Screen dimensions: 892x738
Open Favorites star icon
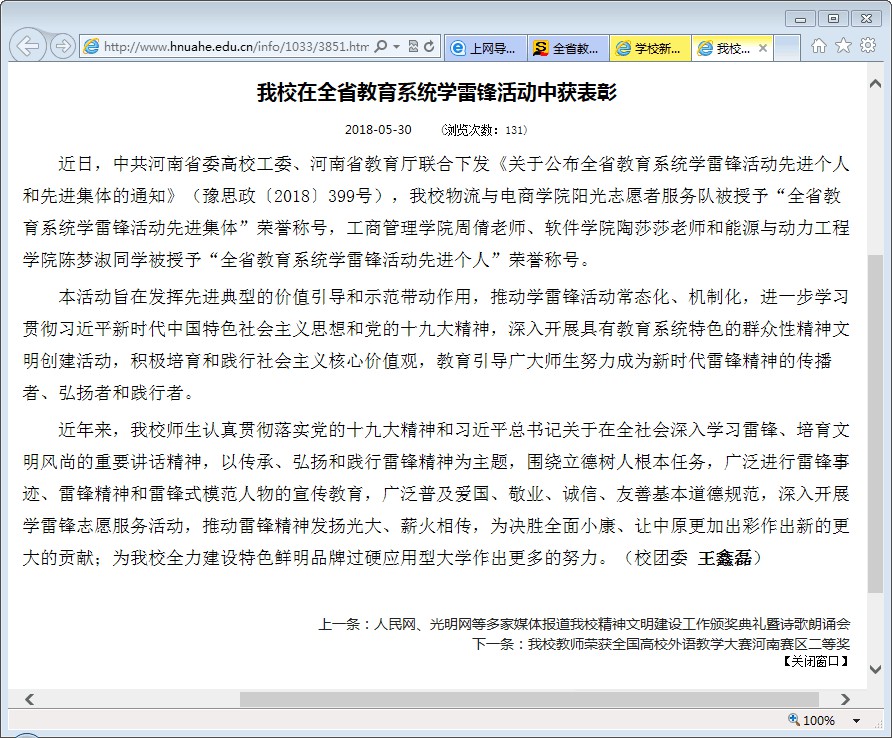843,46
